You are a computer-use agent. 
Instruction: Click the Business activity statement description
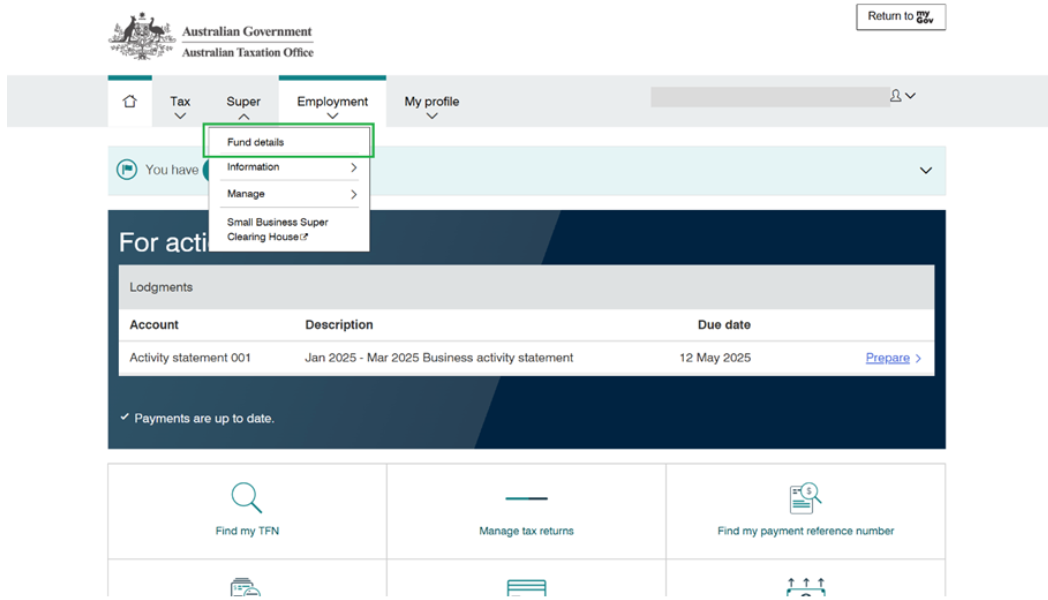point(439,357)
